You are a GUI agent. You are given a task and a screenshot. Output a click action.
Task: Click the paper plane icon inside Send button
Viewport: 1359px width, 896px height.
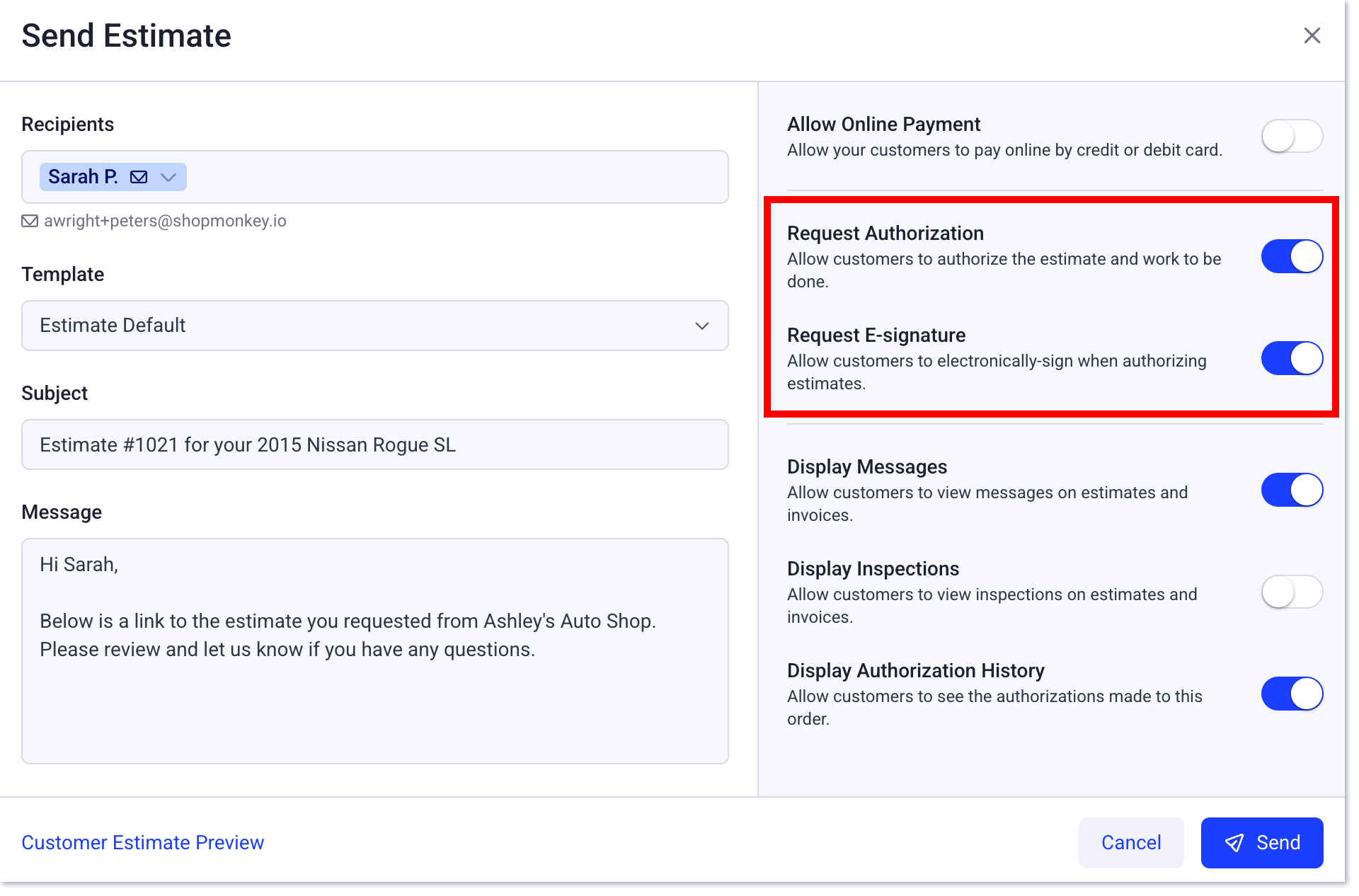click(1234, 842)
